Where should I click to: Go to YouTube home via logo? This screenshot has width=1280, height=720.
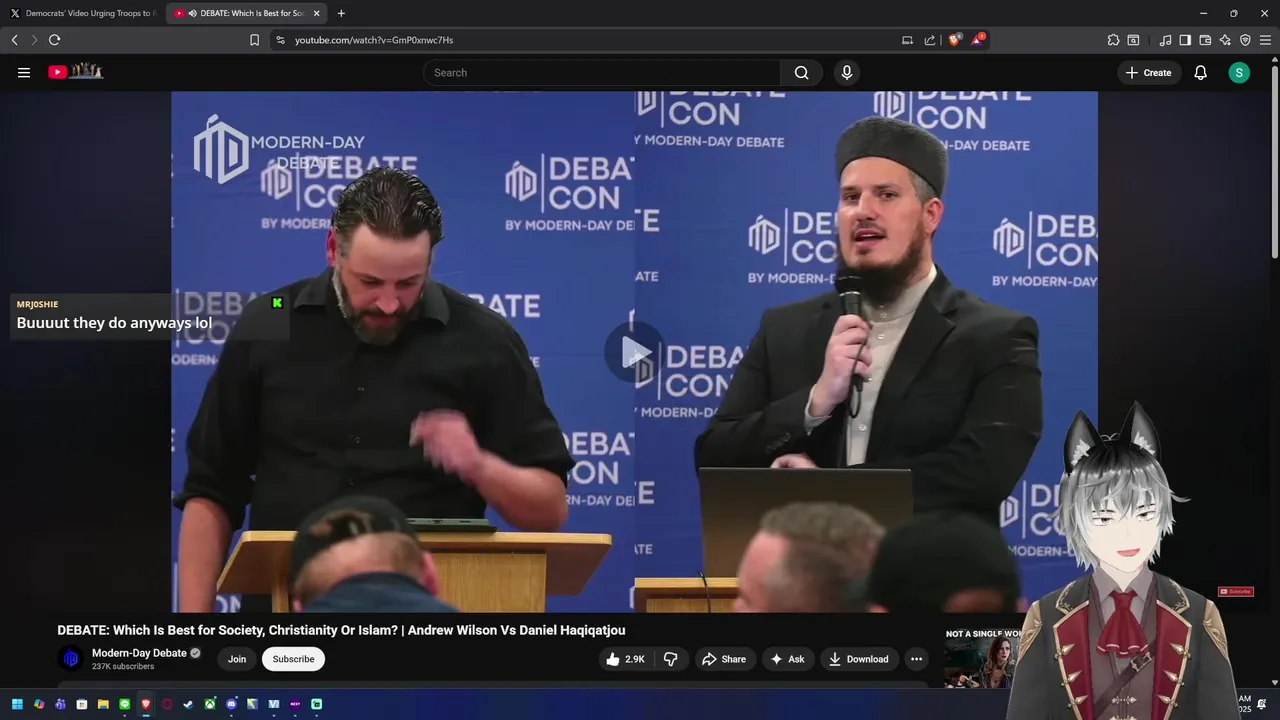[75, 71]
